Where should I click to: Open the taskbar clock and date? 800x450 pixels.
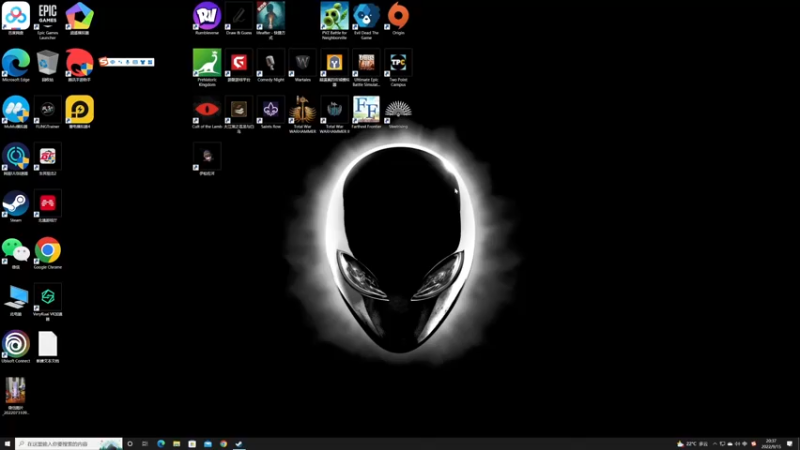pos(771,444)
